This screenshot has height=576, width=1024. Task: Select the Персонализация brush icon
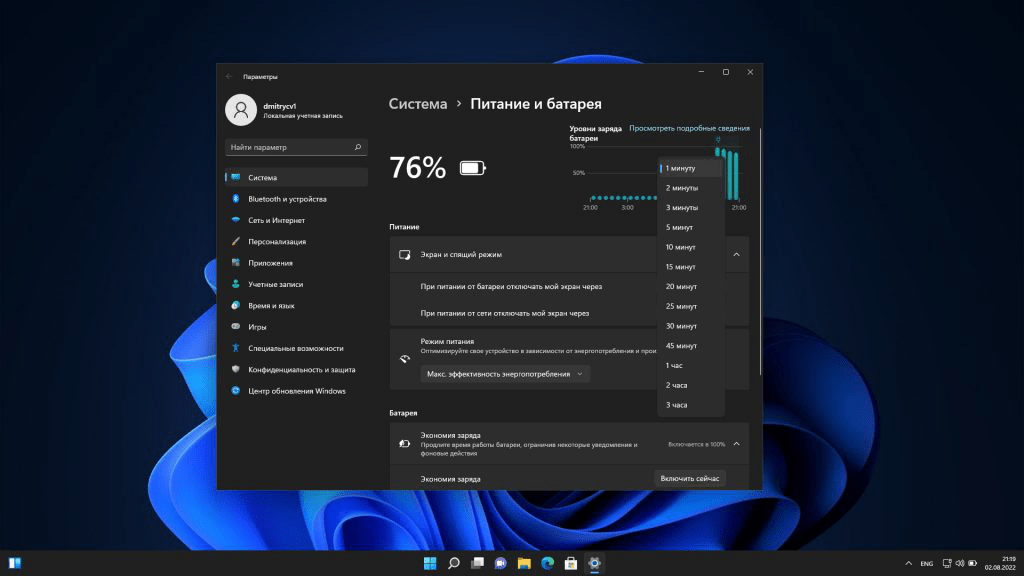tap(234, 241)
